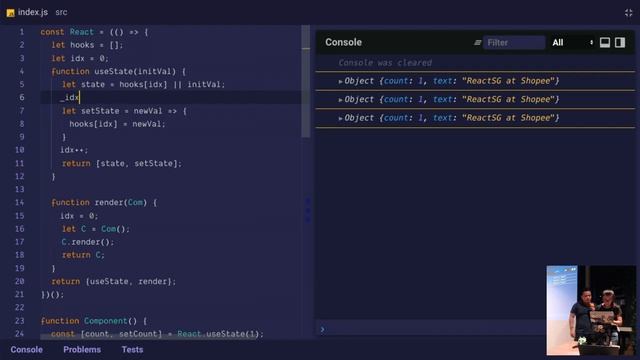Click 'return {useState, render};' line

[x=113, y=282]
